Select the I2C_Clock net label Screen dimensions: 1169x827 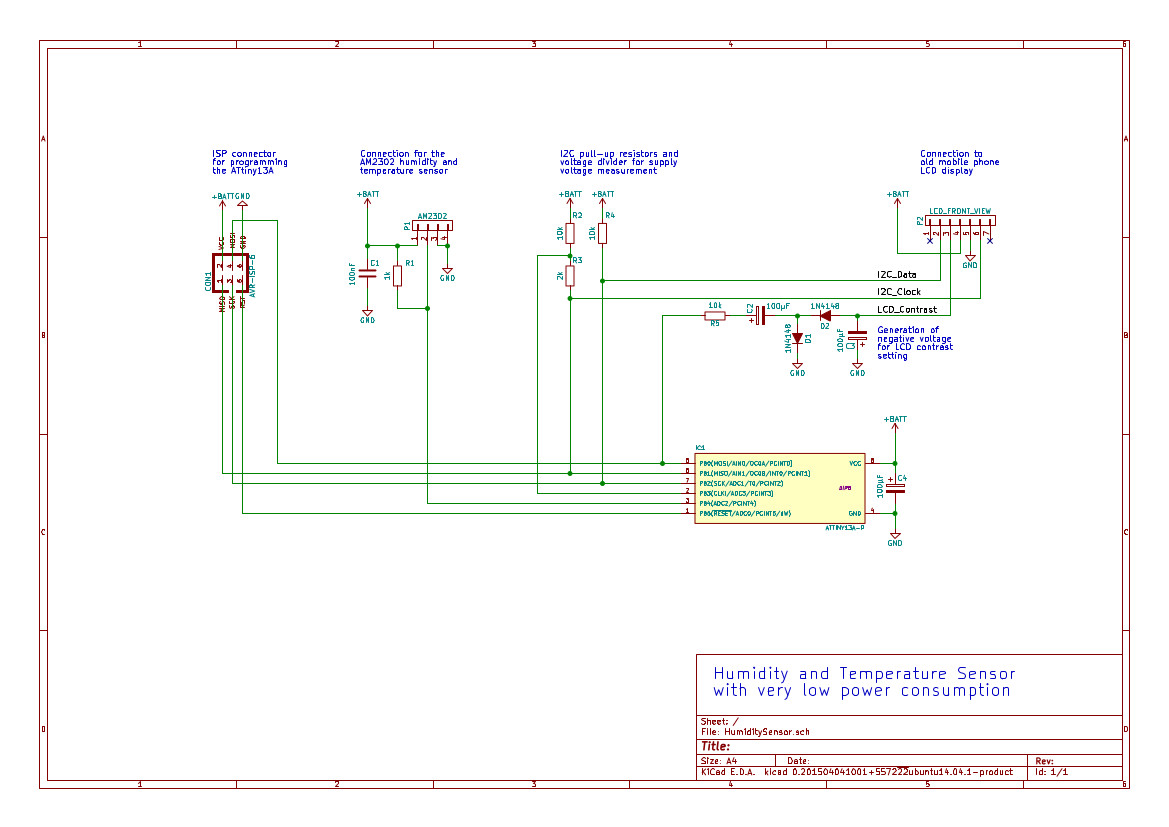point(898,292)
